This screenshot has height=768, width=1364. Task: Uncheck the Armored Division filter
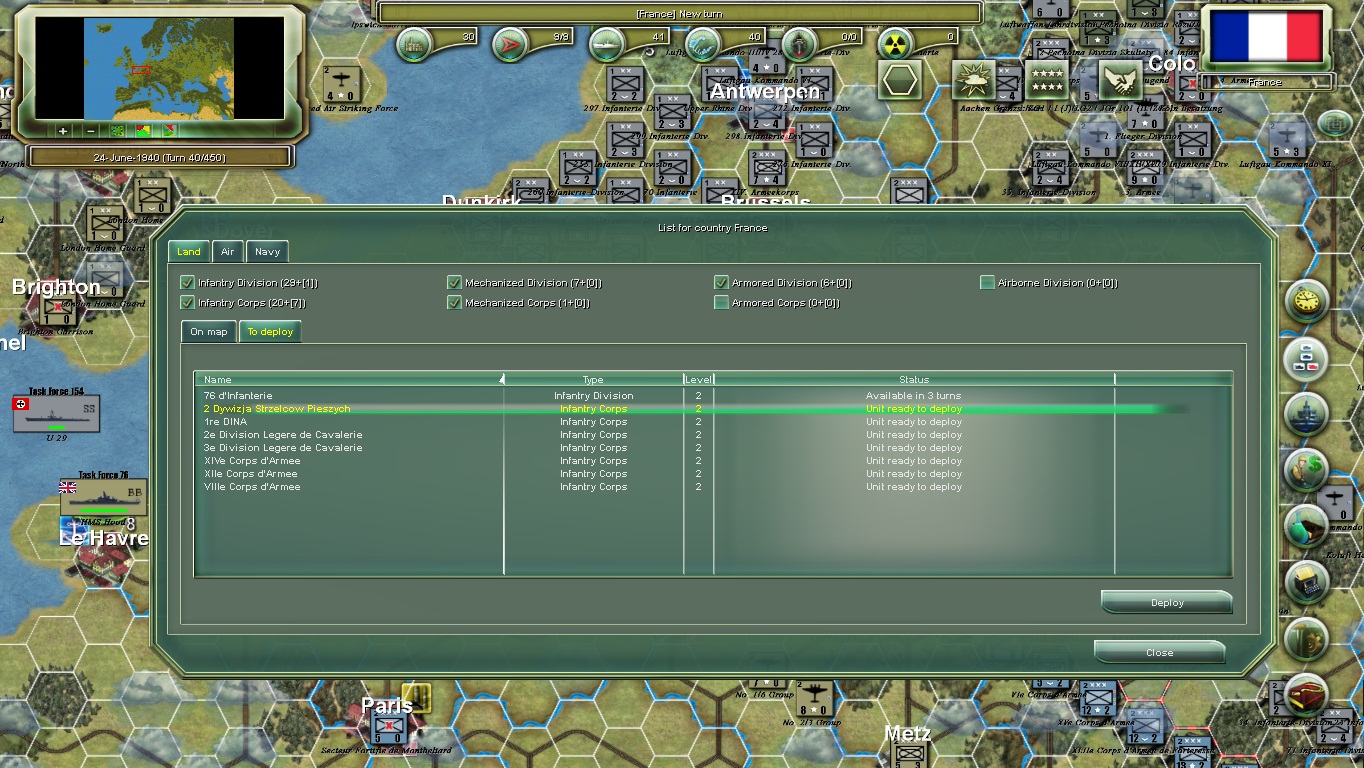tap(721, 283)
